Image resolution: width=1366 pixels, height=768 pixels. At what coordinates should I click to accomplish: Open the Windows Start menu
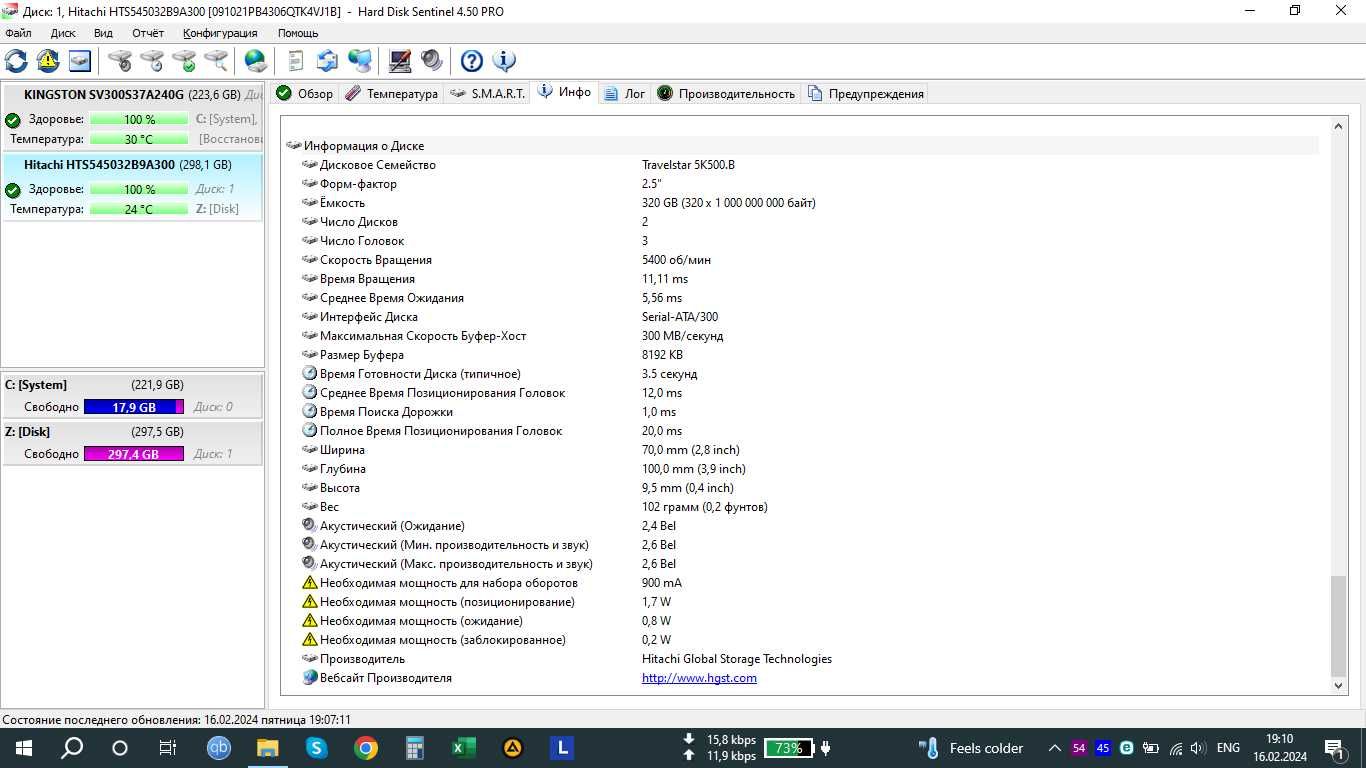click(x=23, y=748)
